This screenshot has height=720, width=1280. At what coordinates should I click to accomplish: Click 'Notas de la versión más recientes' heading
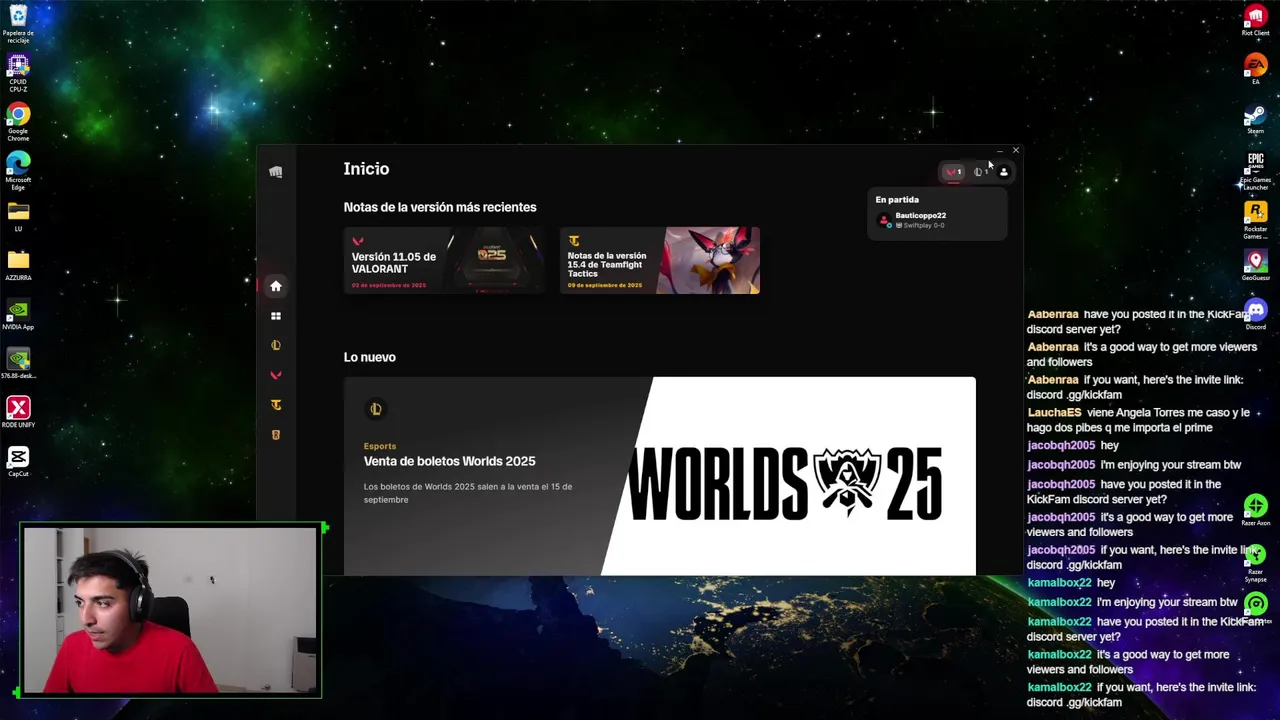coord(440,207)
